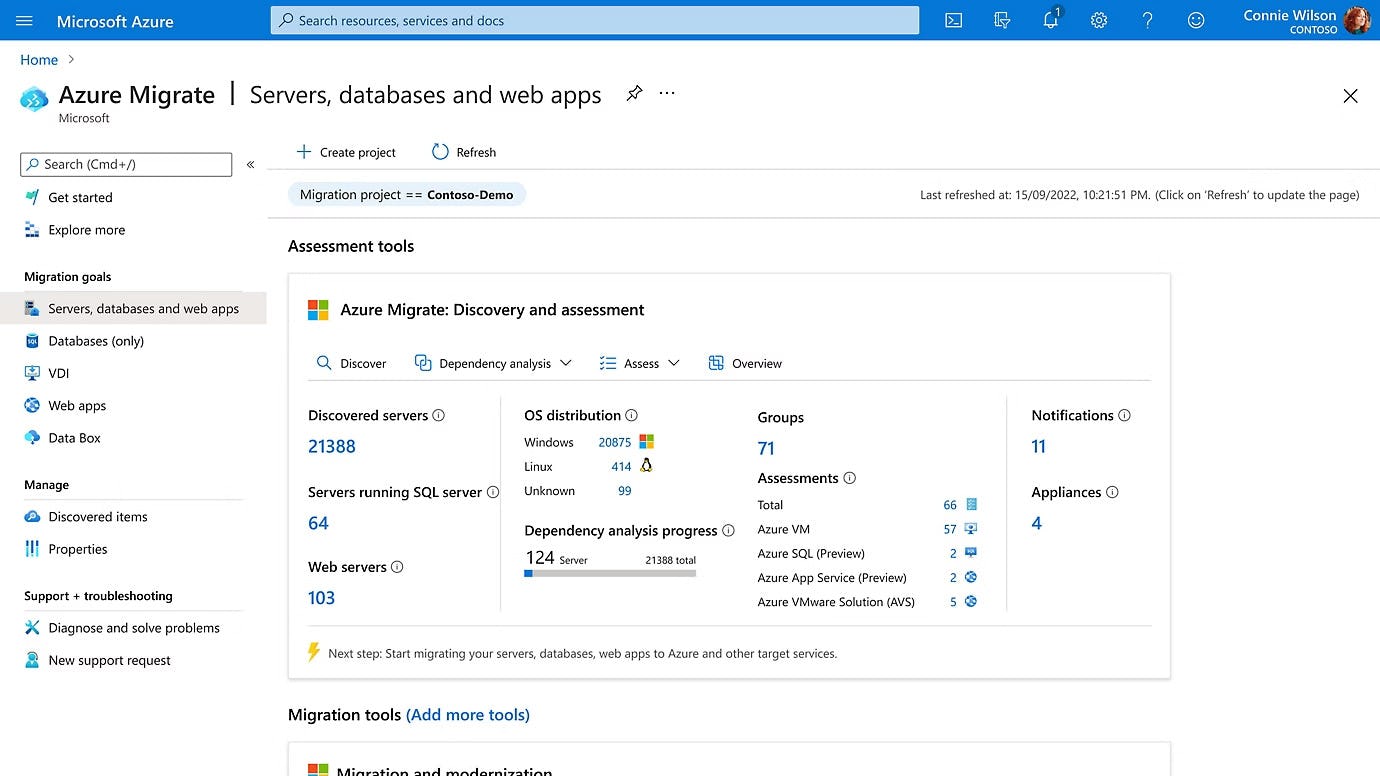View Discovered items under Manage
The width and height of the screenshot is (1380, 776).
tap(95, 516)
